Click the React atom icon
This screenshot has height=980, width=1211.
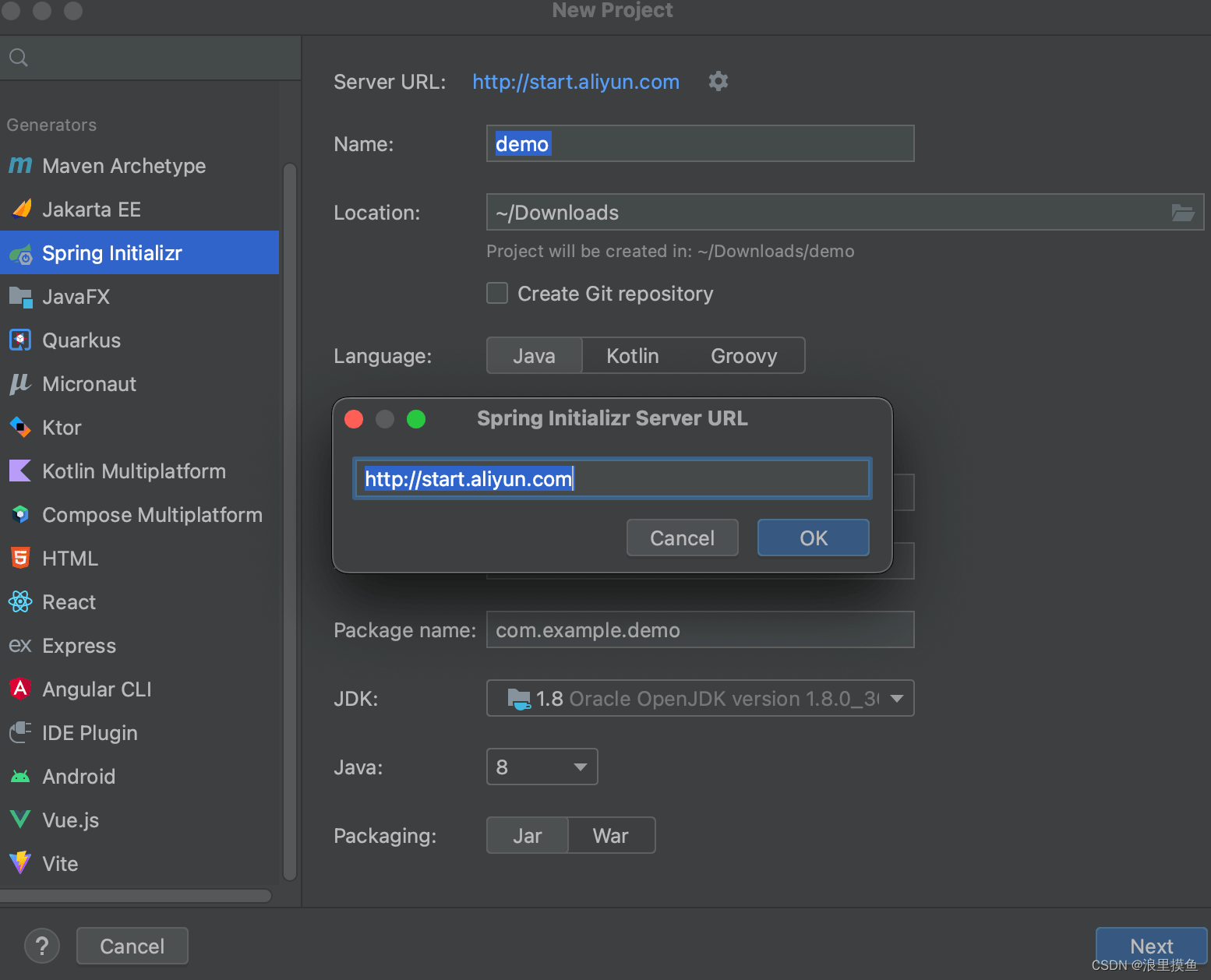pos(20,601)
